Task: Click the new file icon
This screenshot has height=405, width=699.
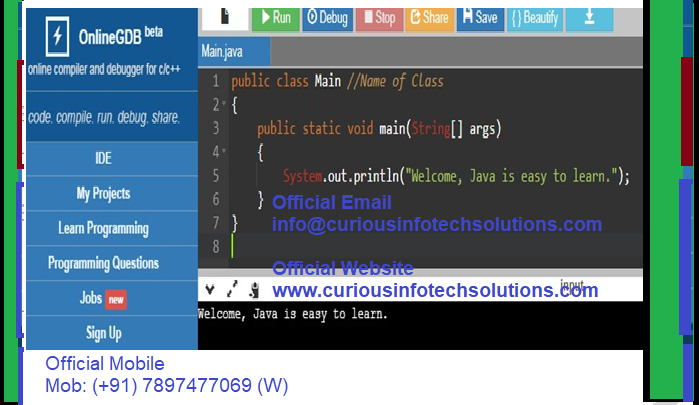Action: (x=225, y=18)
